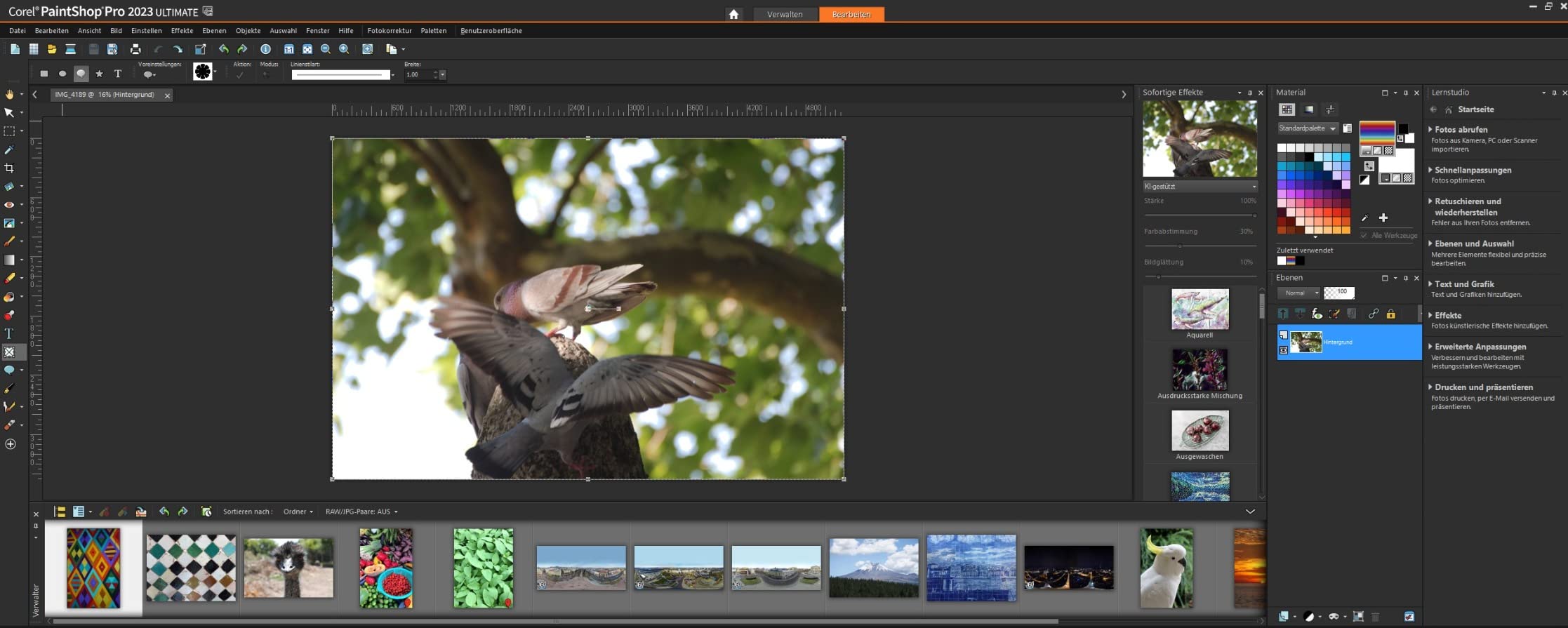Open the Standardpalette dropdown
The width and height of the screenshot is (1568, 628).
pyautogui.click(x=1308, y=128)
